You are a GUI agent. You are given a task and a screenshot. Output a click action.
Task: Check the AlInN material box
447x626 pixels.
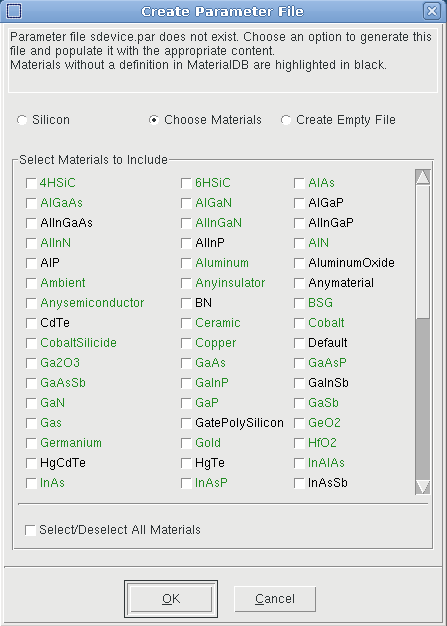(x=31, y=243)
